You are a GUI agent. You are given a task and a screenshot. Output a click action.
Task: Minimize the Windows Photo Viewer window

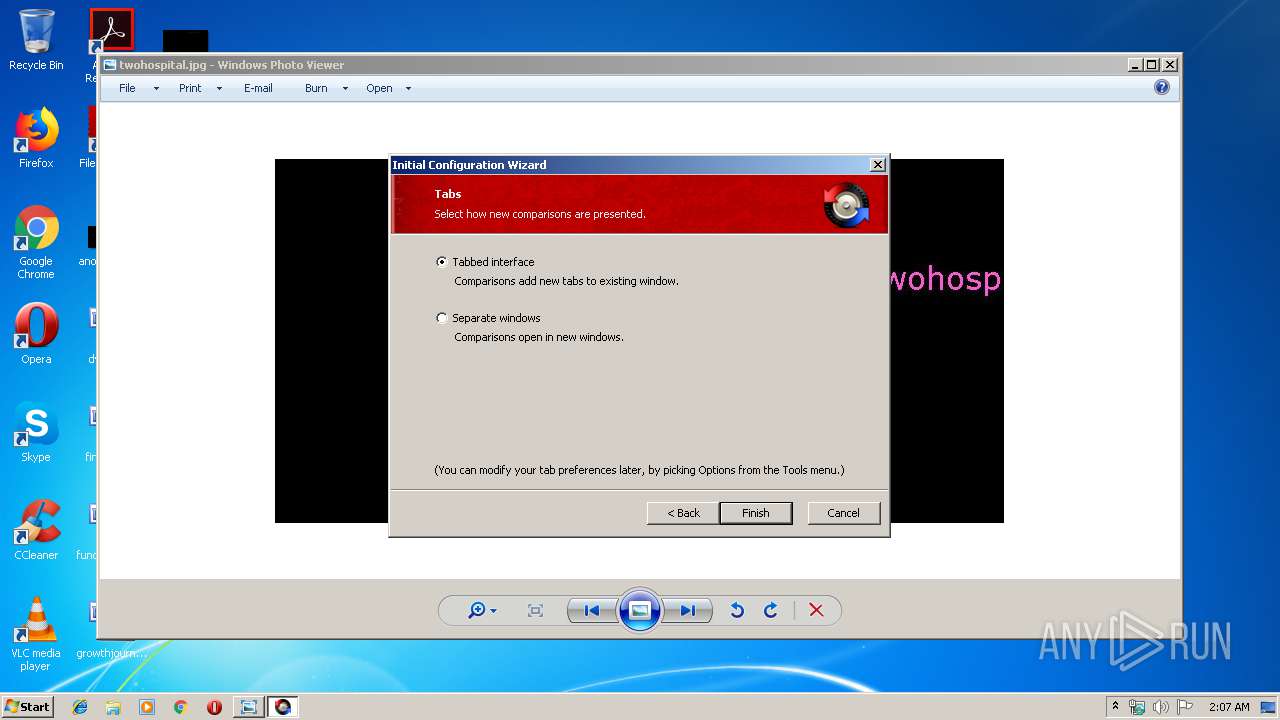point(1135,65)
